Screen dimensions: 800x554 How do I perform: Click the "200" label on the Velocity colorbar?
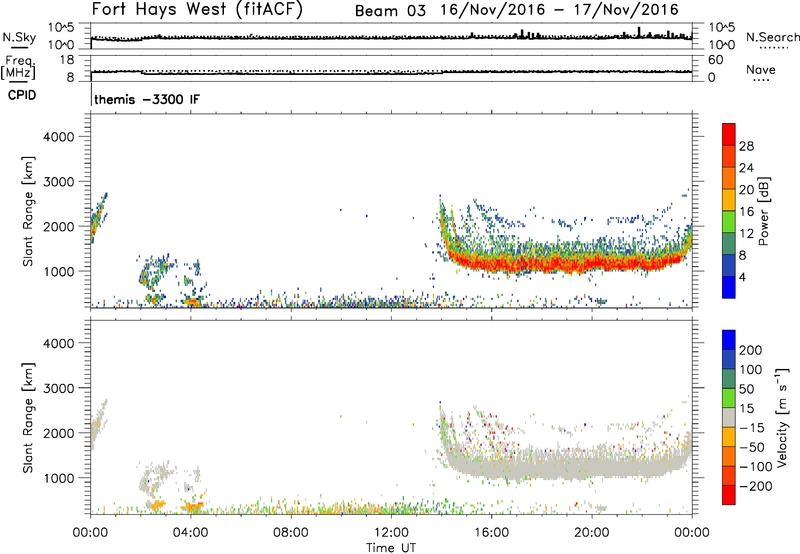coord(751,350)
